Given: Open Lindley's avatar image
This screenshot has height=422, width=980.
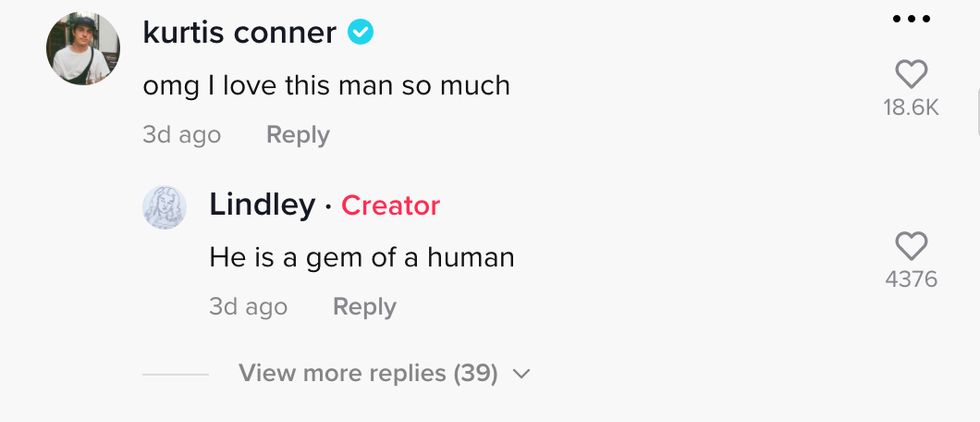Looking at the screenshot, I should coord(164,207).
